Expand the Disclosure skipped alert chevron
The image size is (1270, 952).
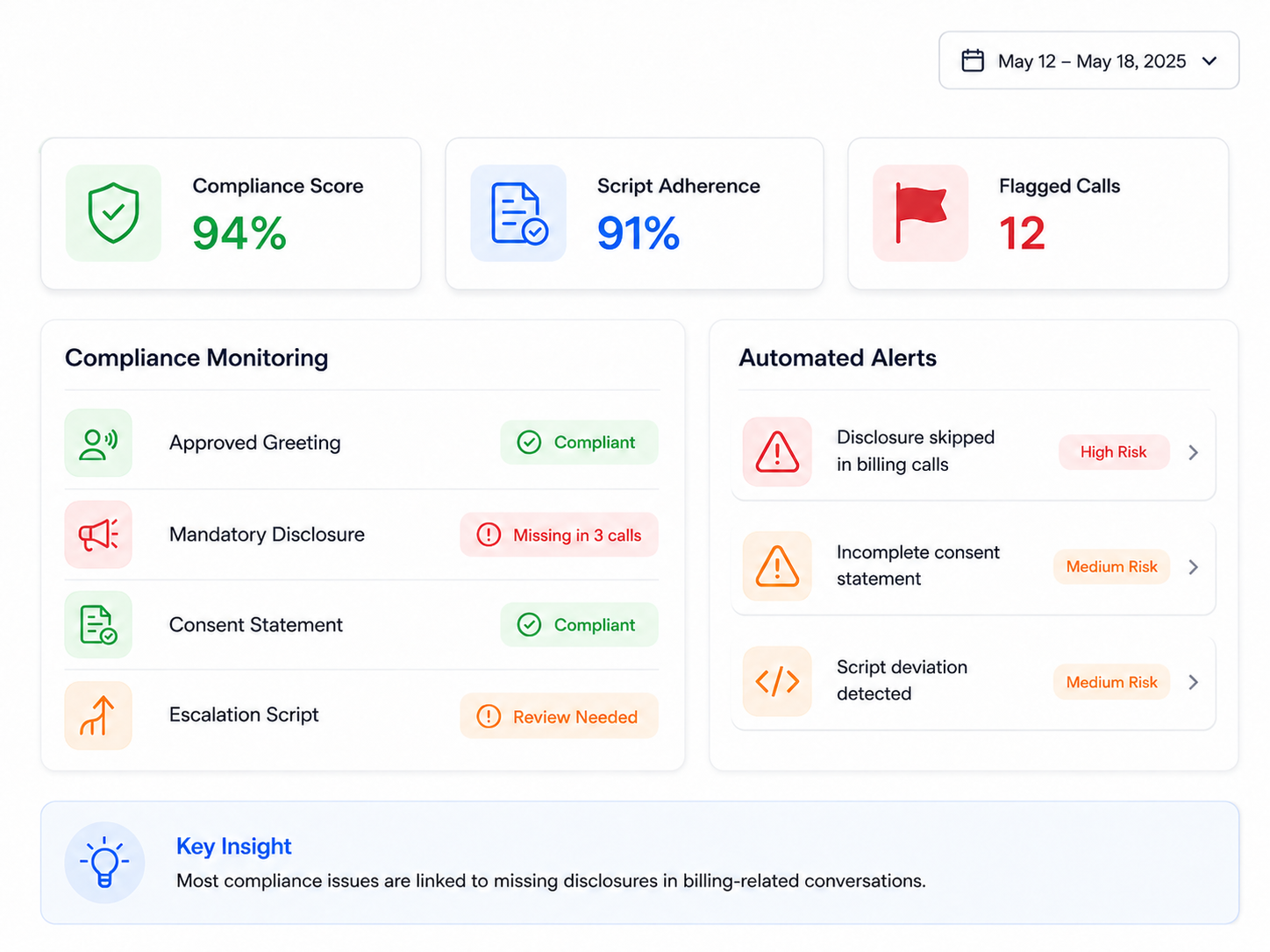point(1193,452)
